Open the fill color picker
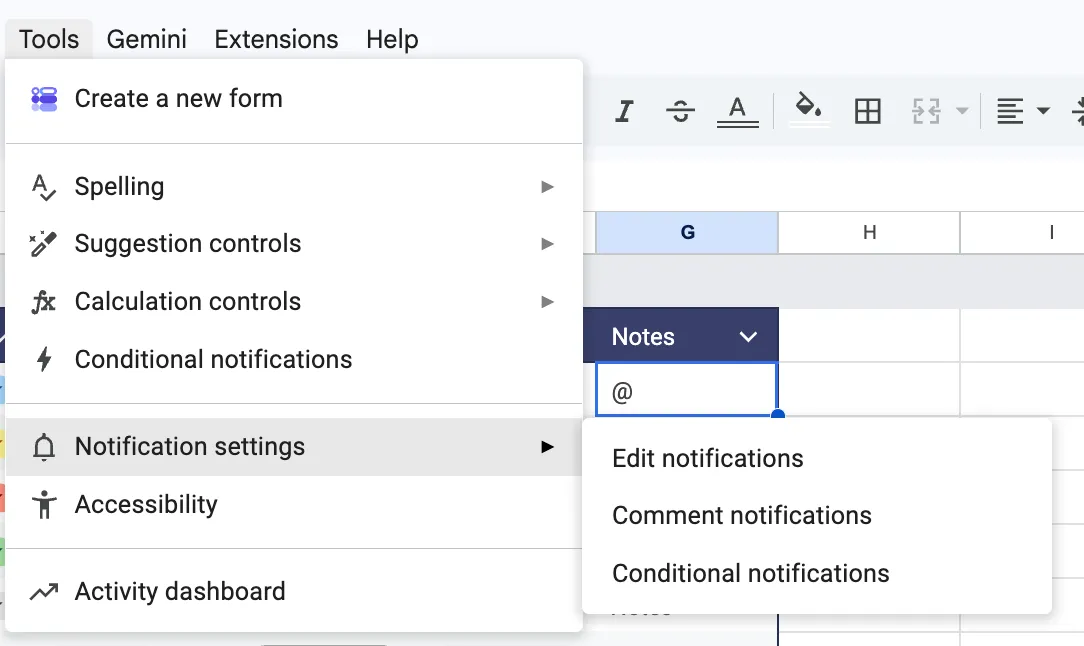1084x646 pixels. (x=808, y=109)
